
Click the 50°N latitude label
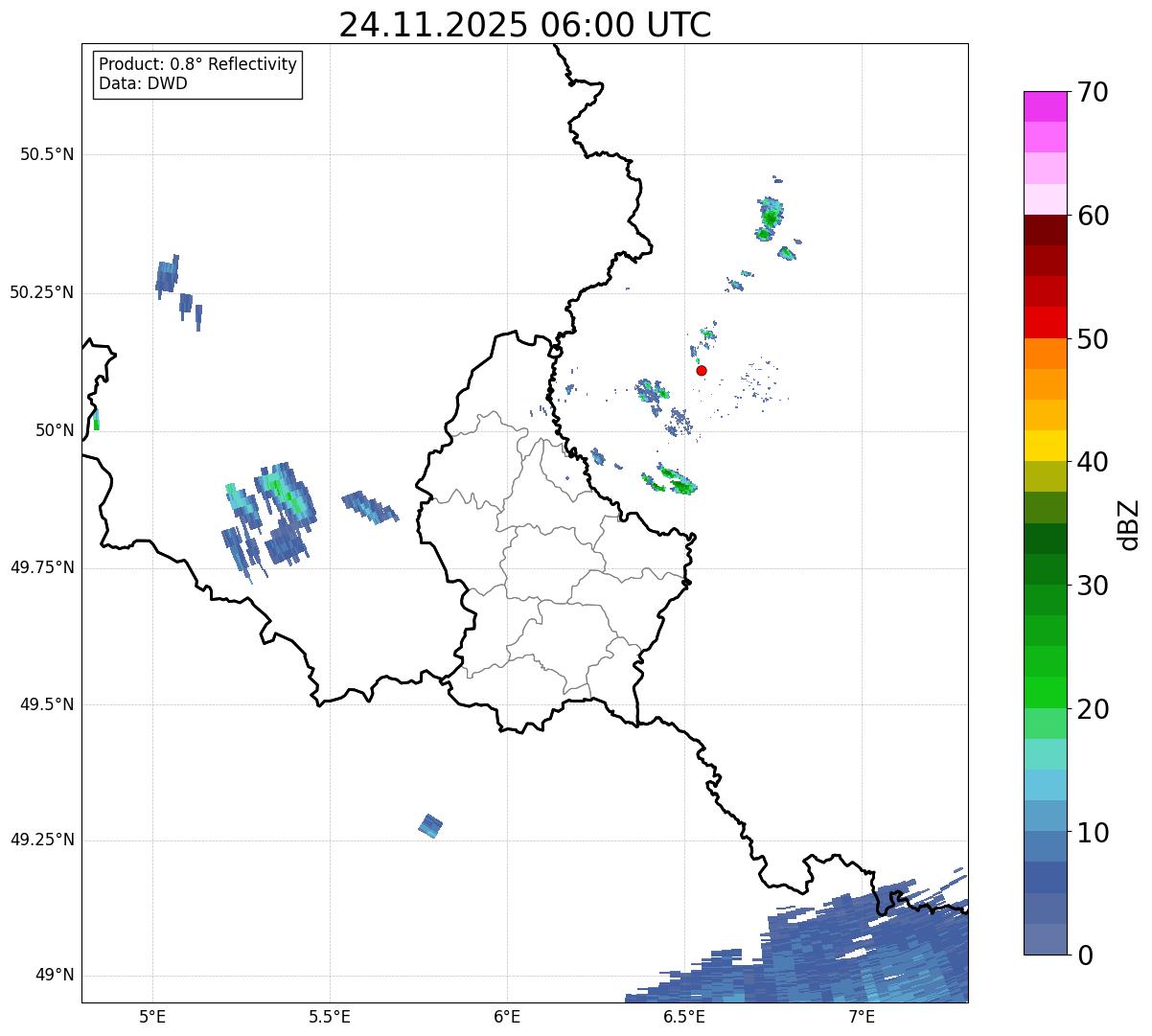[55, 430]
